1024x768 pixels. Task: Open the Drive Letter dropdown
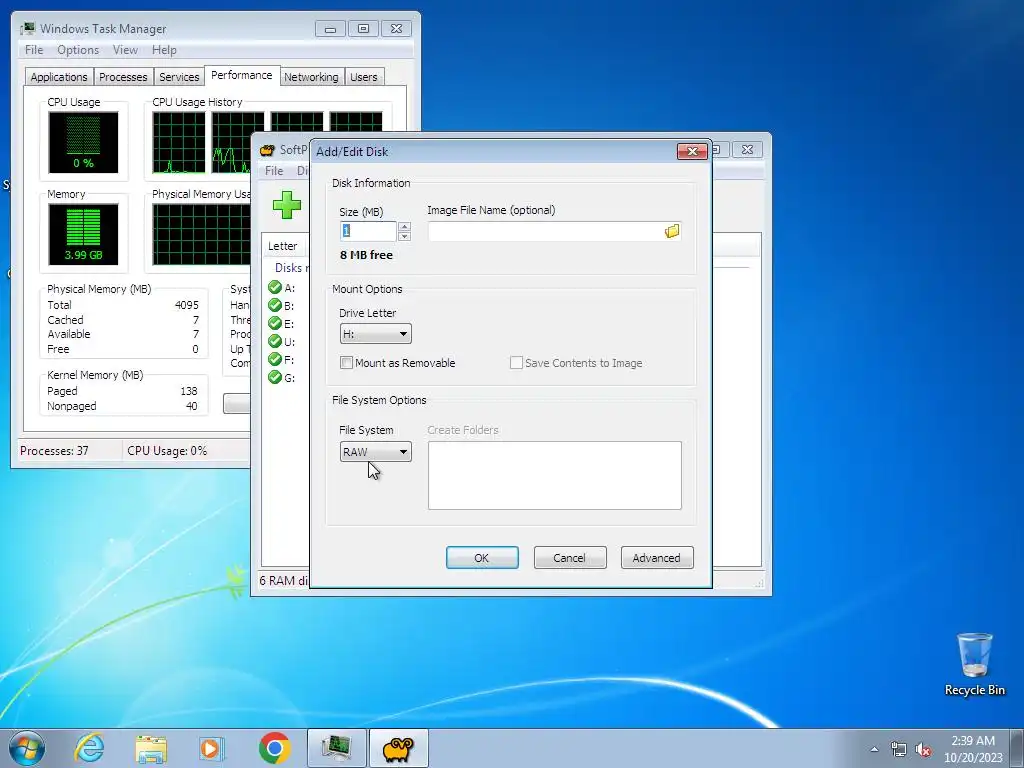click(x=376, y=334)
